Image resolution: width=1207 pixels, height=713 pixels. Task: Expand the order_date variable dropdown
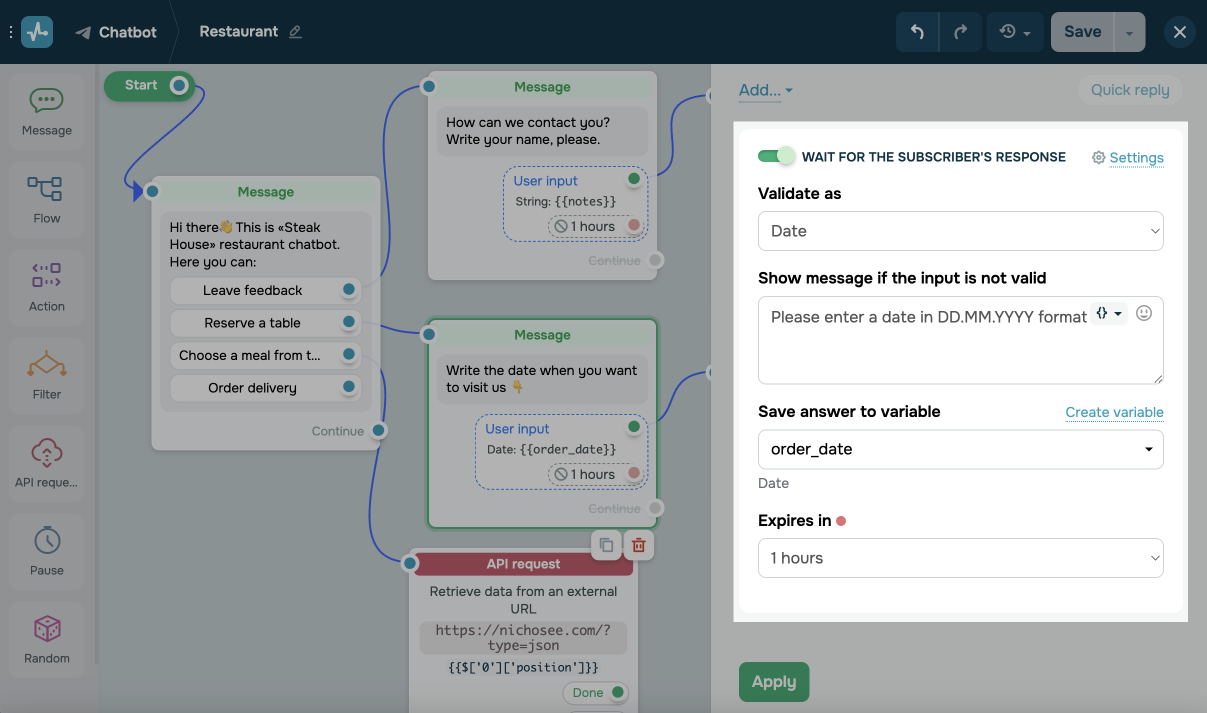tap(960, 449)
